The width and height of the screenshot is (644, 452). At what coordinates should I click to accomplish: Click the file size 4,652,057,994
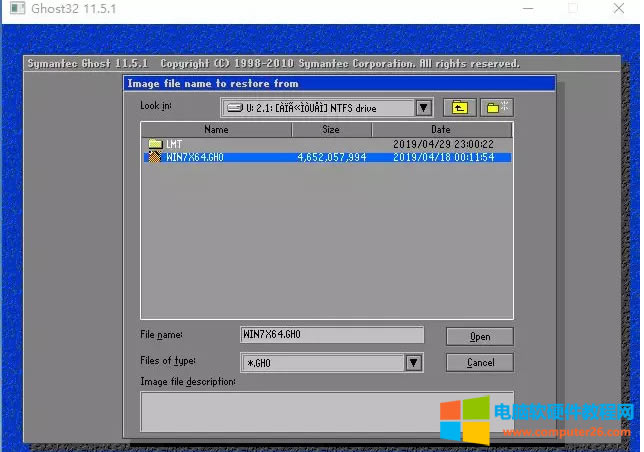[332, 157]
